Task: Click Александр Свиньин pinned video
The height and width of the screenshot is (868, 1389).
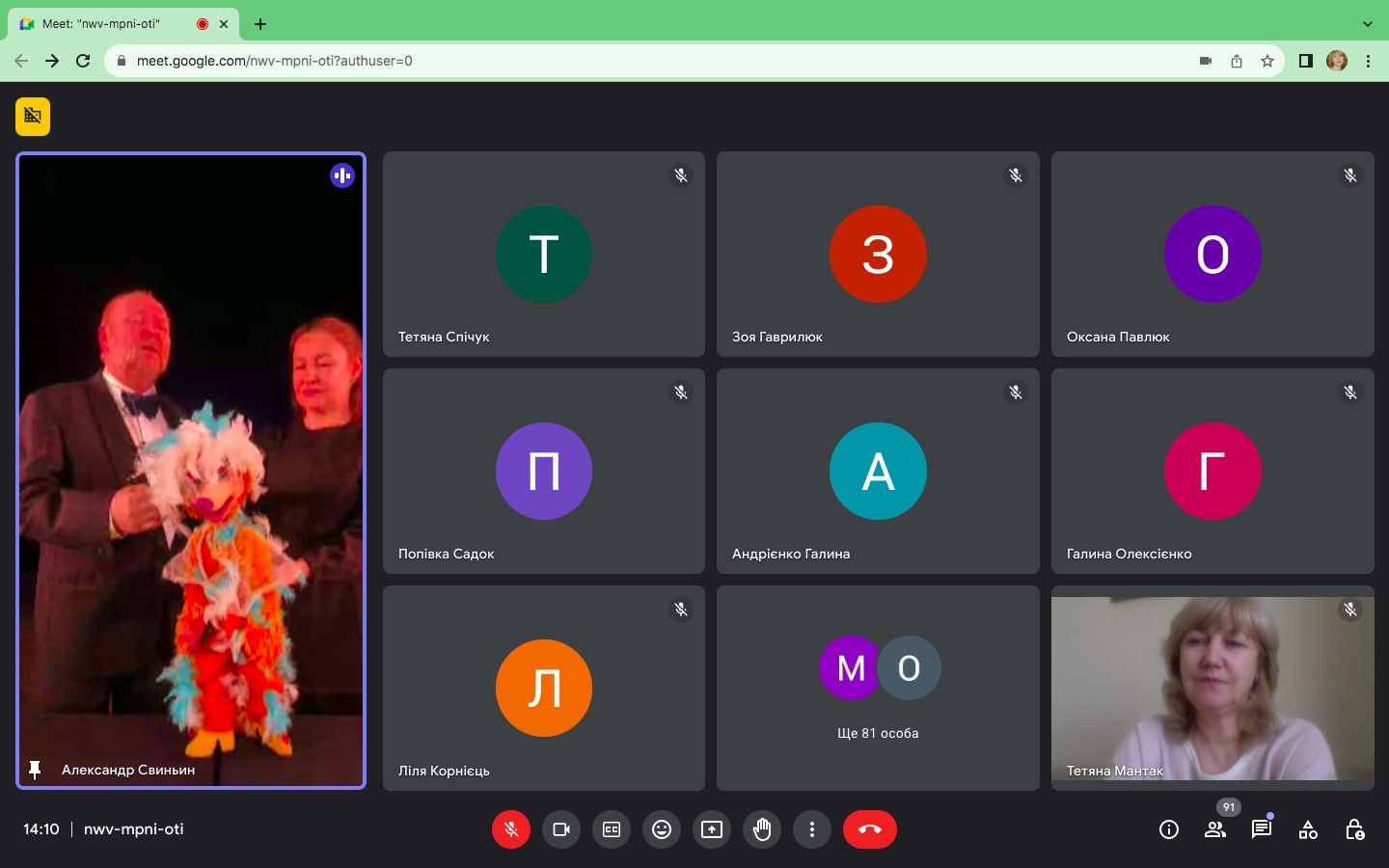Action: click(x=191, y=471)
